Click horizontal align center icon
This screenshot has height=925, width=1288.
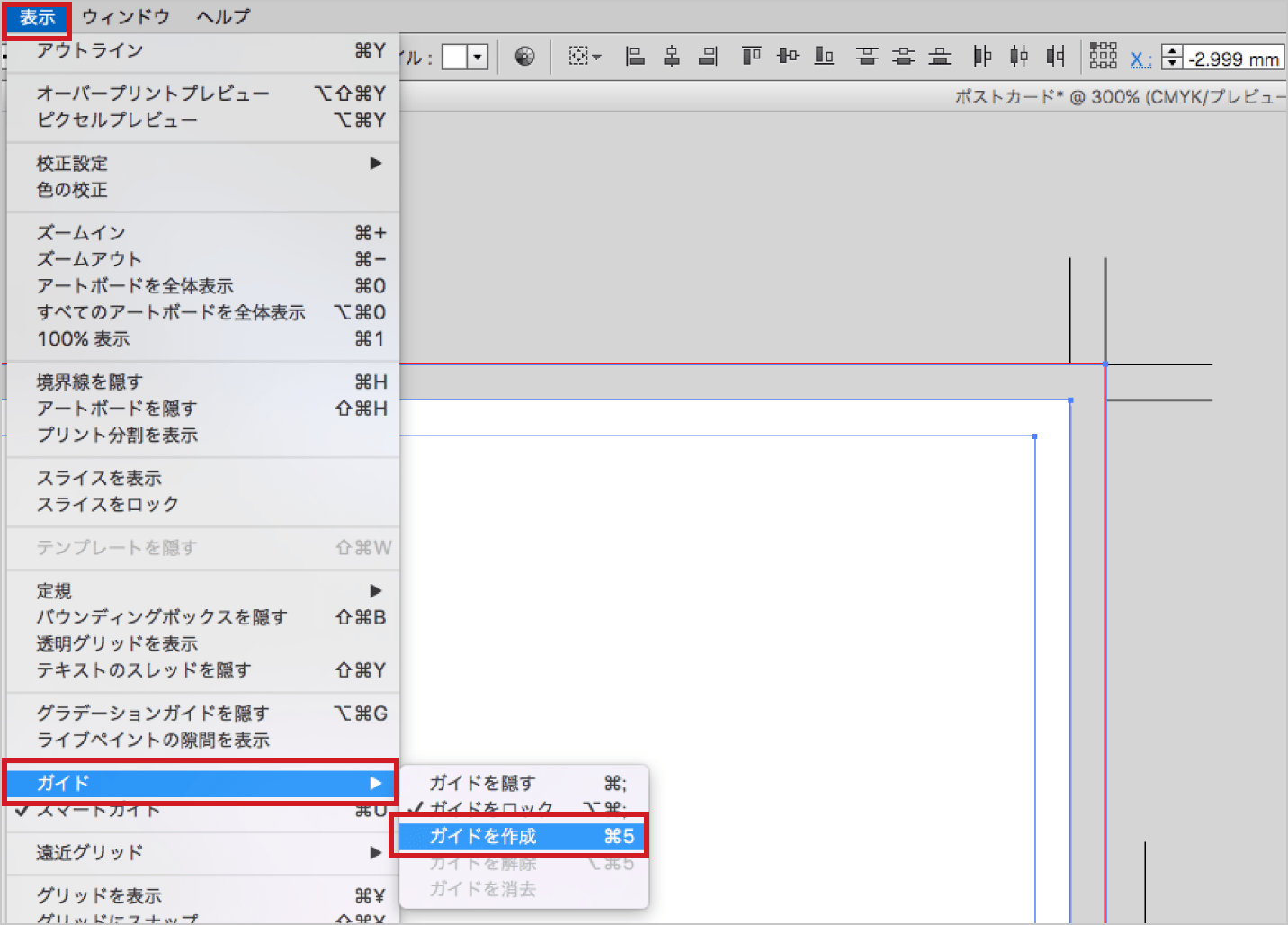pyautogui.click(x=672, y=57)
